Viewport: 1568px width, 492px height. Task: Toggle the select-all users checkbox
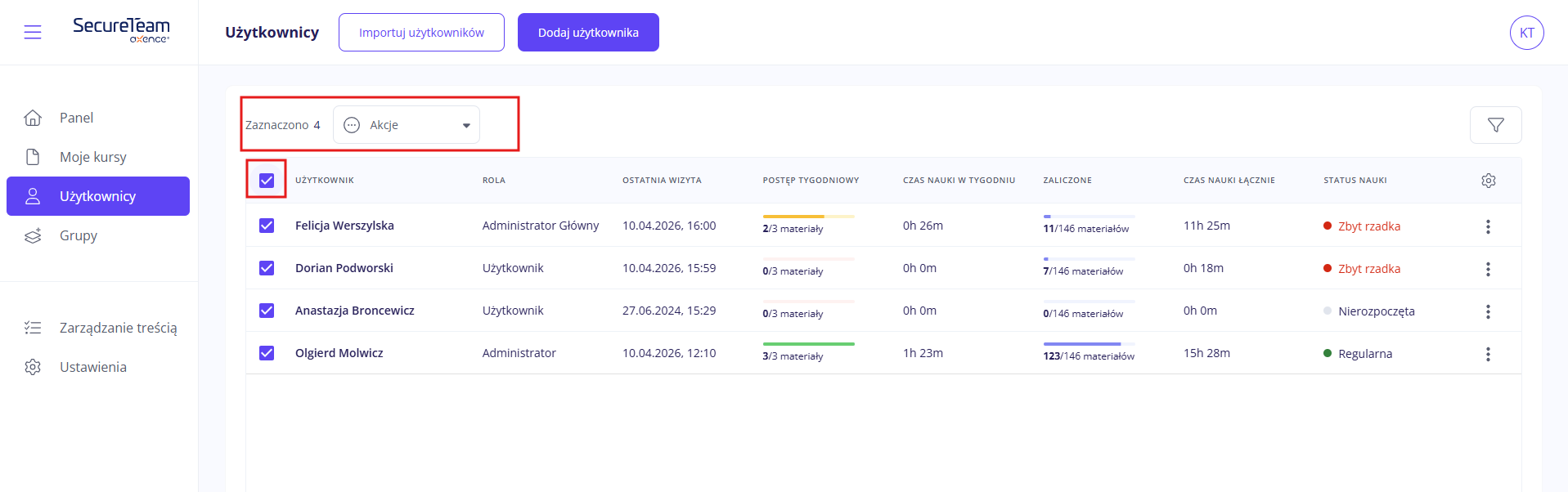click(x=267, y=181)
